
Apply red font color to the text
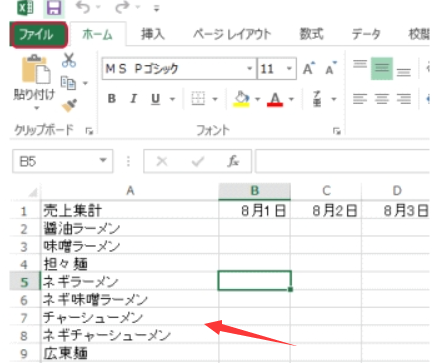tap(275, 99)
